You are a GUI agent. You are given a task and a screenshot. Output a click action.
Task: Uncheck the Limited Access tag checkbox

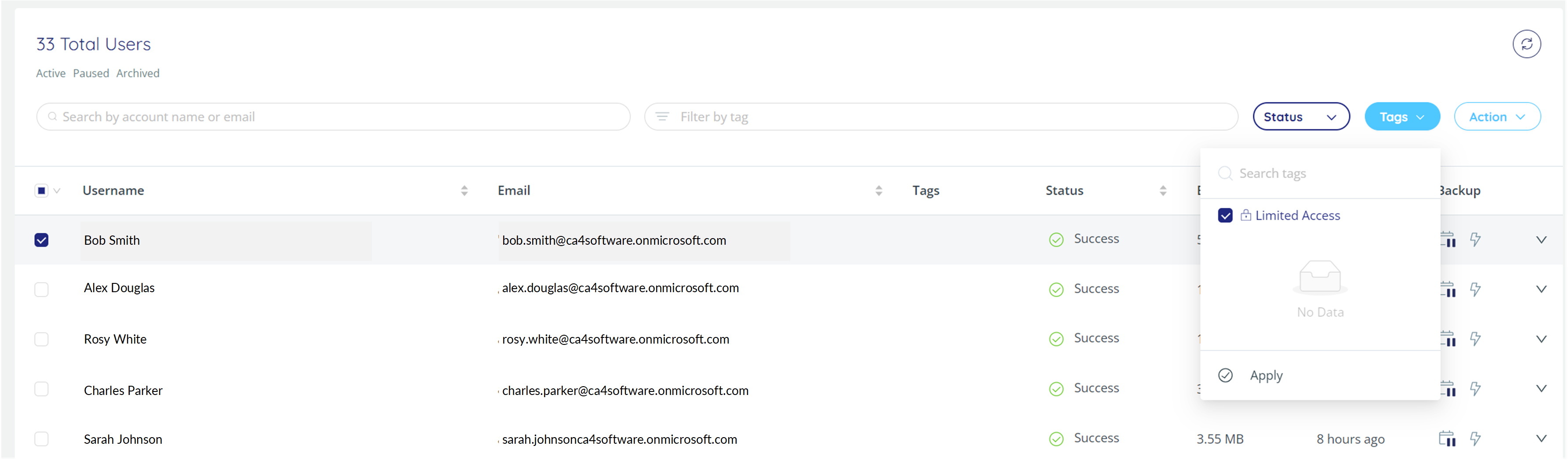(x=1225, y=215)
